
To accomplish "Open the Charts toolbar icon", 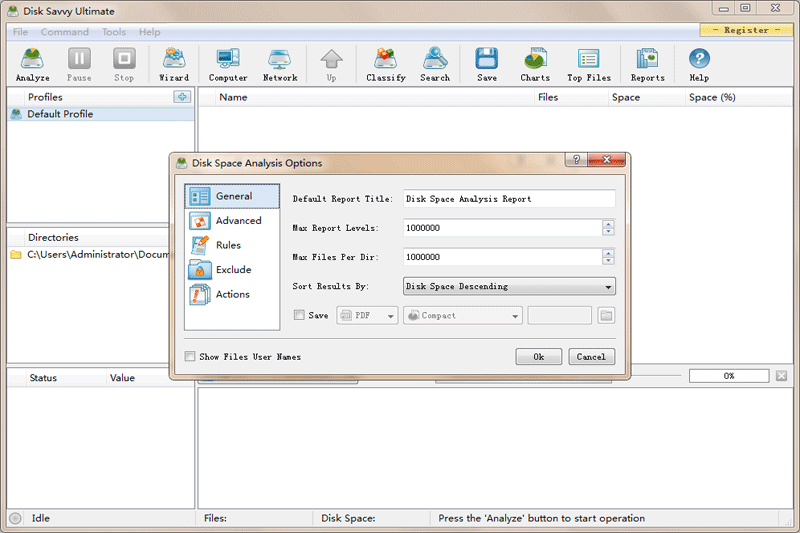I will coord(535,64).
